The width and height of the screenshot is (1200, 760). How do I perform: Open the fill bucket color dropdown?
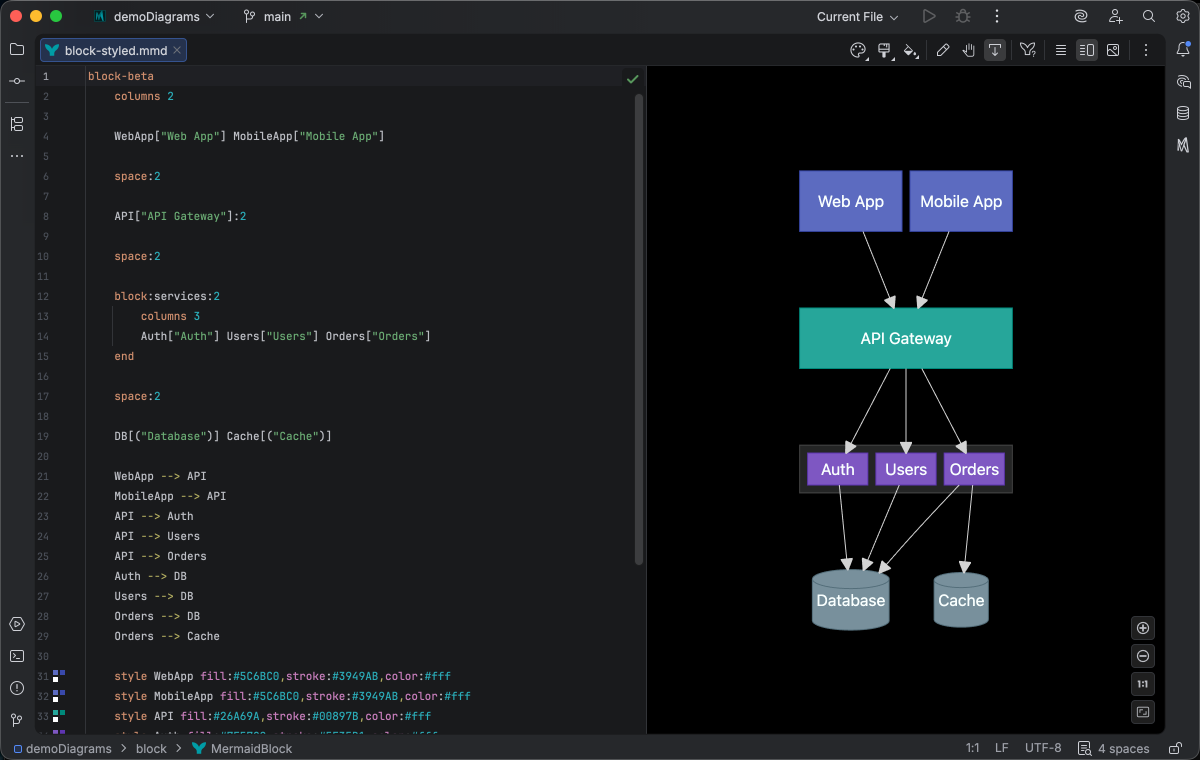[911, 50]
